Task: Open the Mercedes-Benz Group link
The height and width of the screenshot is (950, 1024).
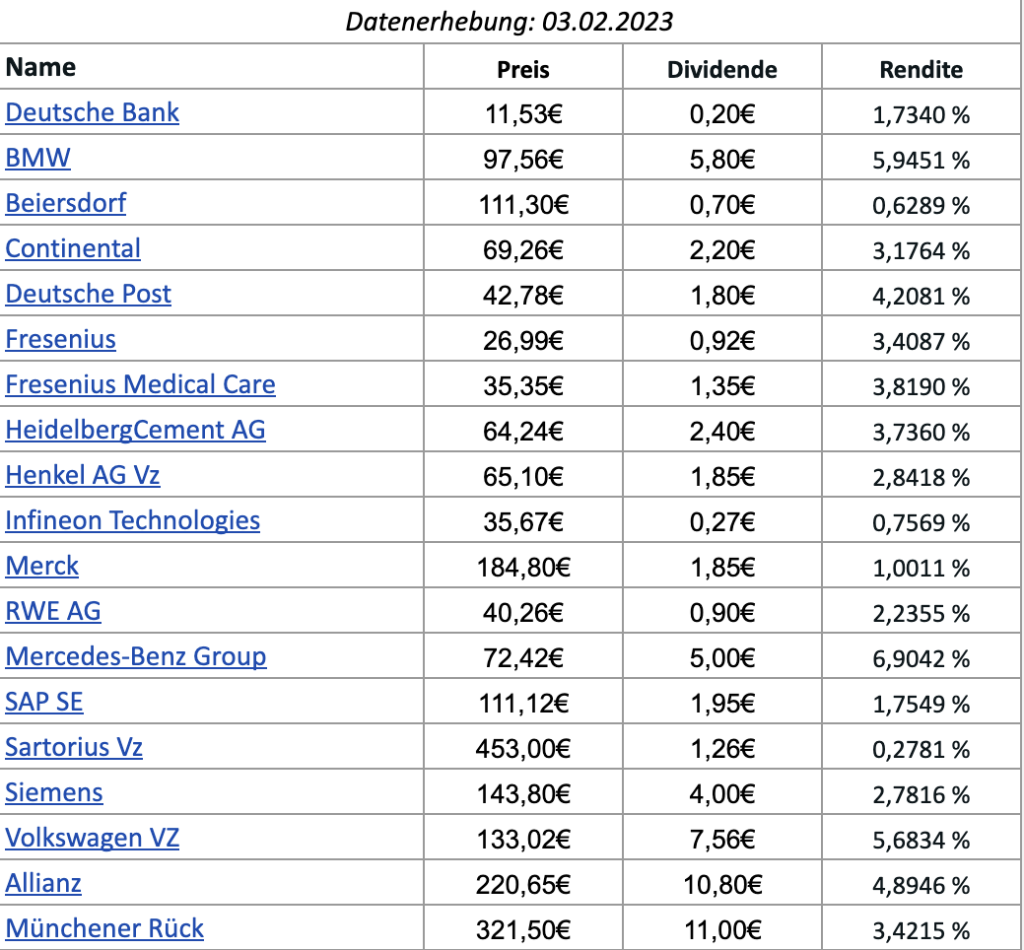Action: (136, 656)
